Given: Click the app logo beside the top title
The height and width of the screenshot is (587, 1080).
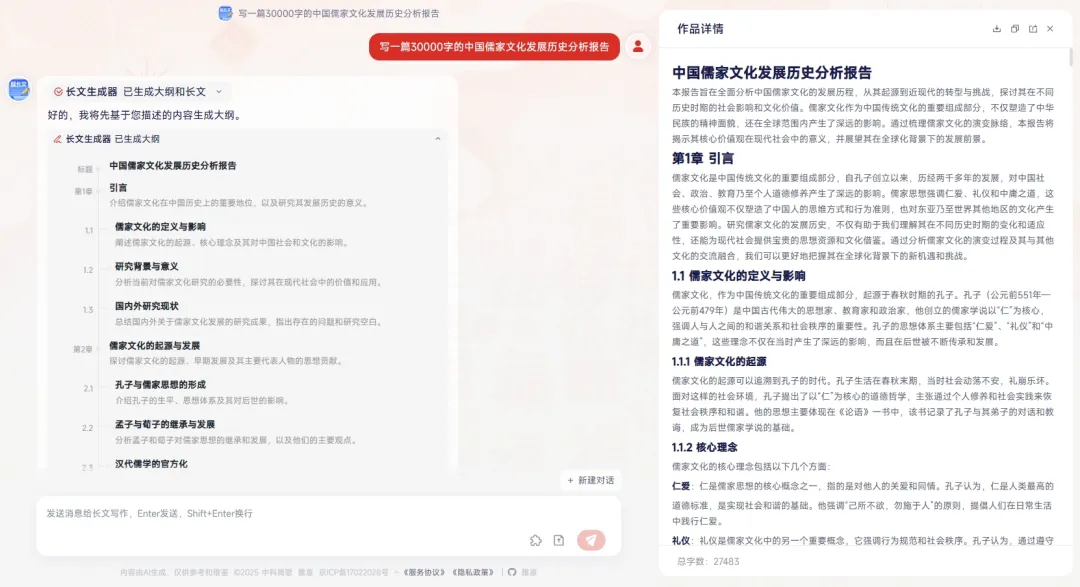Looking at the screenshot, I should pos(225,13).
